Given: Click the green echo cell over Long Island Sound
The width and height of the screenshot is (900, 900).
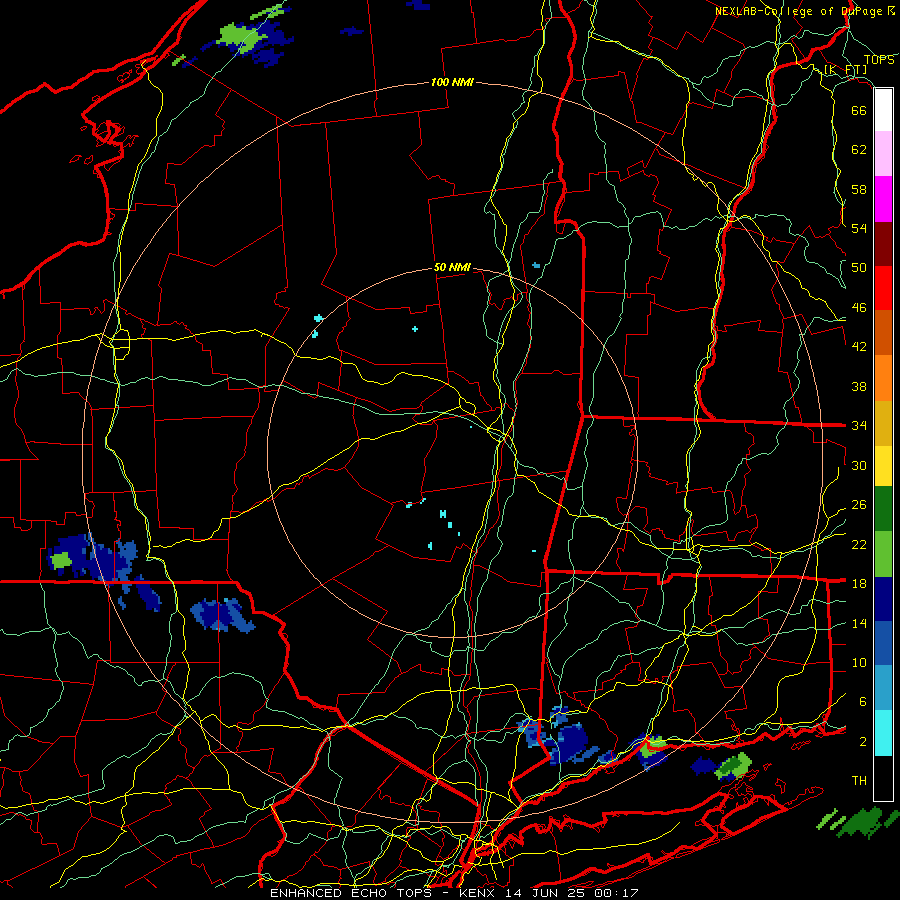Looking at the screenshot, I should [734, 766].
